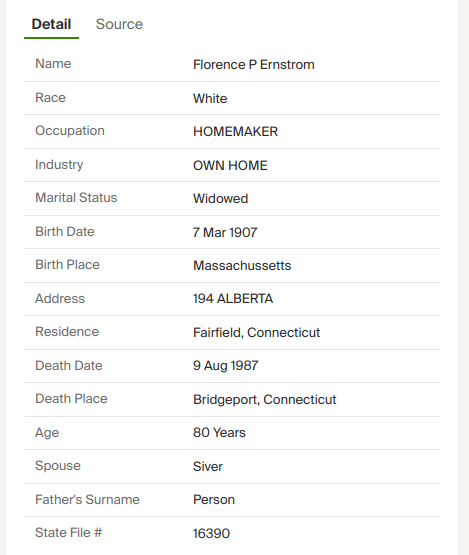This screenshot has width=469, height=555.
Task: Click the HOMEMAKER occupation value
Action: click(x=235, y=131)
